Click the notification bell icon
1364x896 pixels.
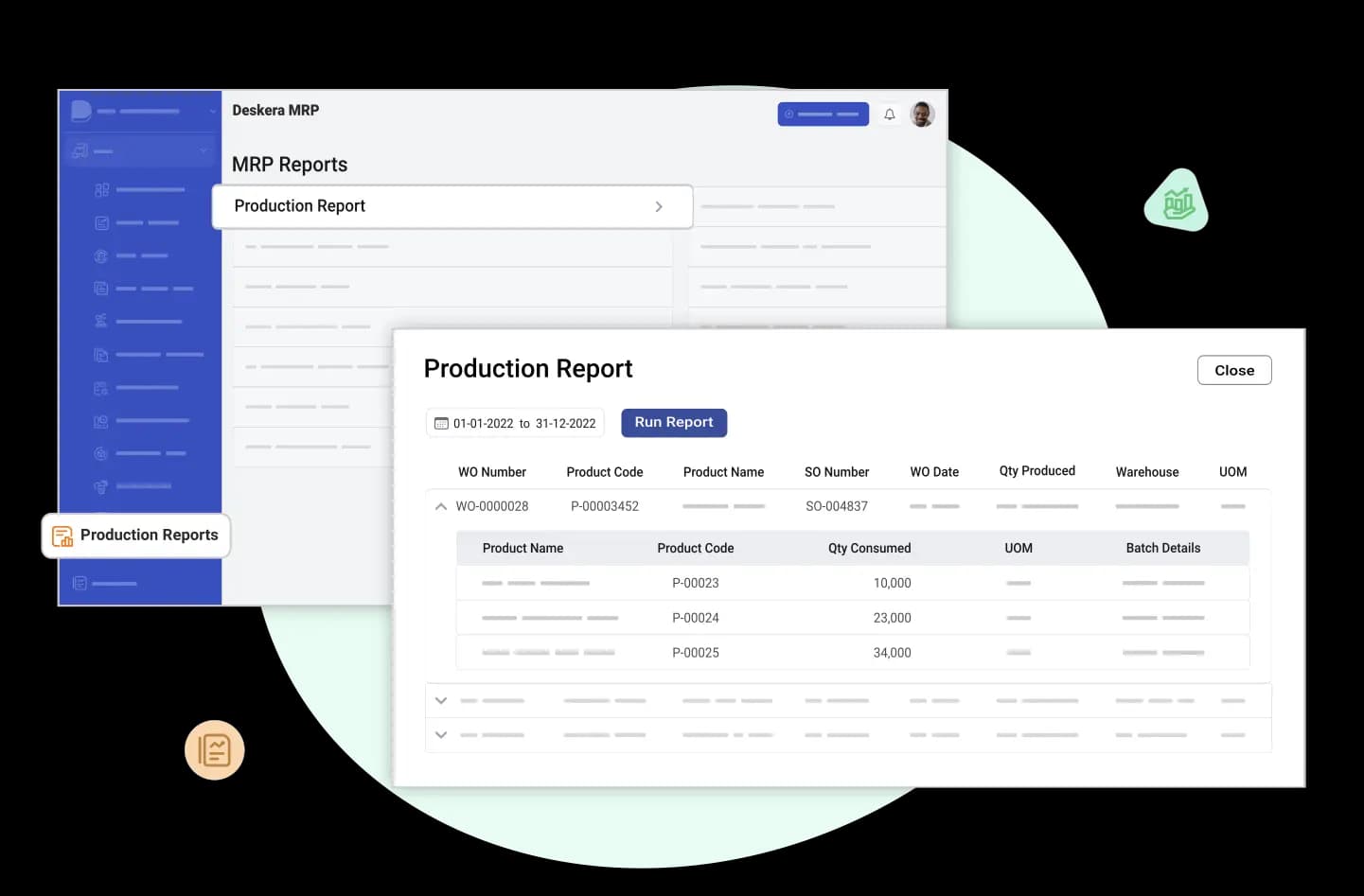889,114
